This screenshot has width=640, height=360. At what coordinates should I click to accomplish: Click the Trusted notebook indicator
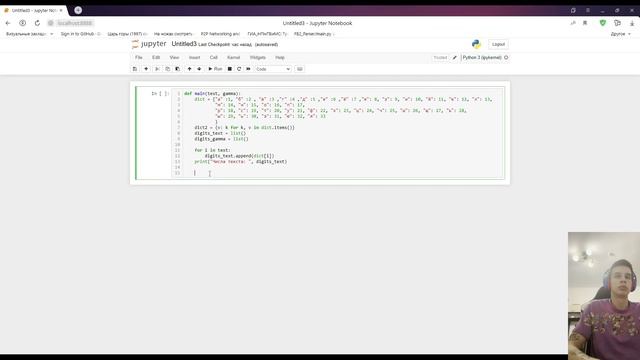coord(440,58)
